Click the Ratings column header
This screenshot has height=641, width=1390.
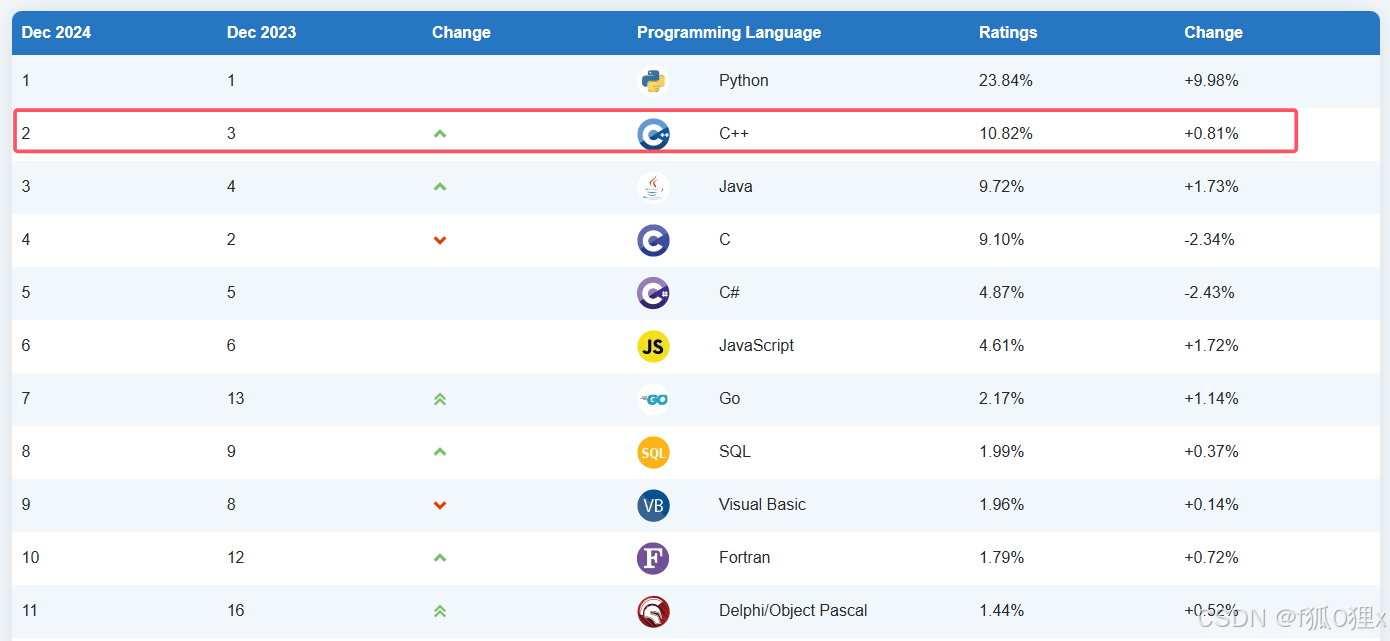(1008, 32)
